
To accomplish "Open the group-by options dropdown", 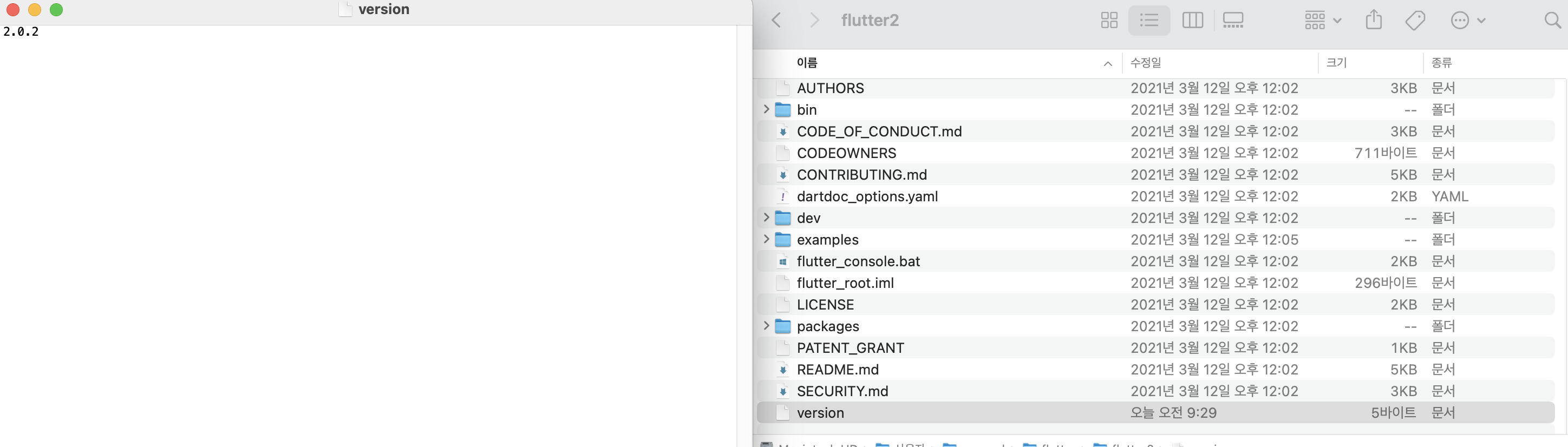I will 1322,20.
